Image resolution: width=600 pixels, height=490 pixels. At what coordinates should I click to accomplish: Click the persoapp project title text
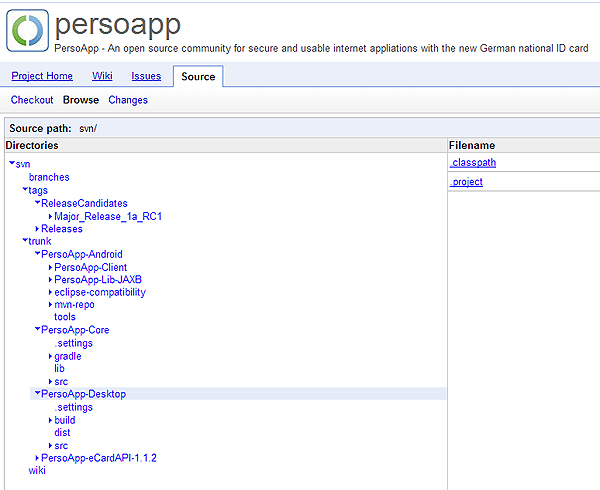(117, 25)
